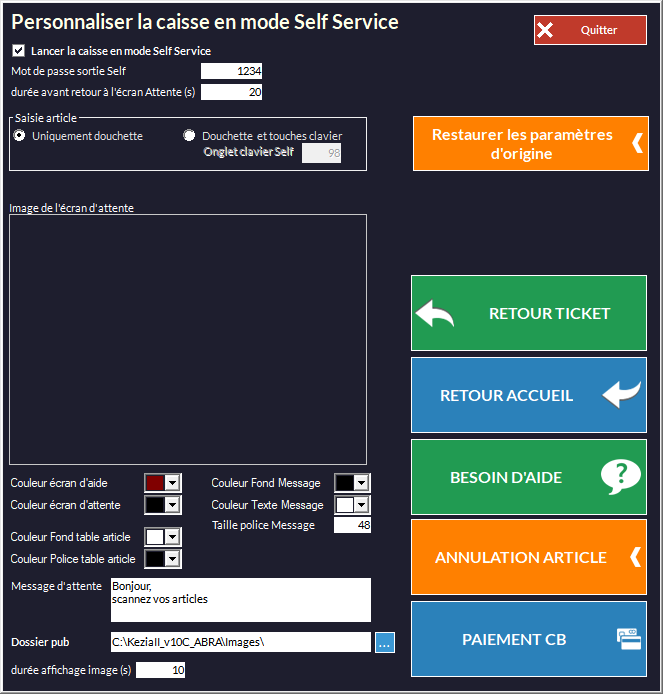Click the Message d'attente text box
The image size is (663, 694).
click(240, 600)
